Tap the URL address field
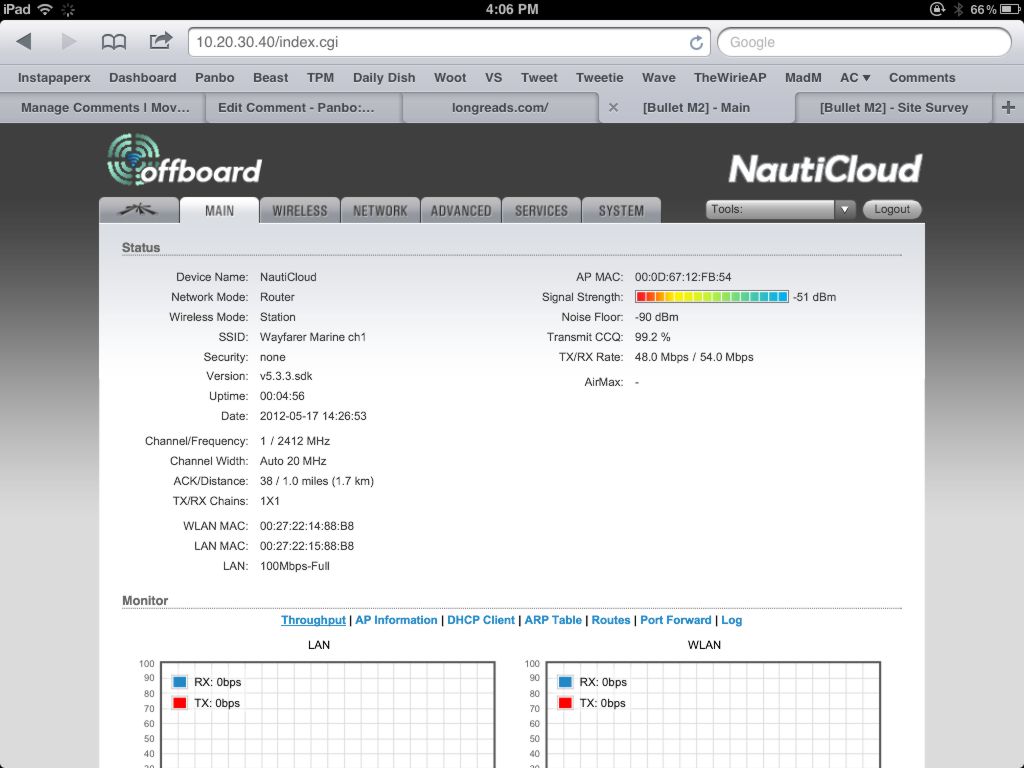This screenshot has height=768, width=1024. pos(449,42)
